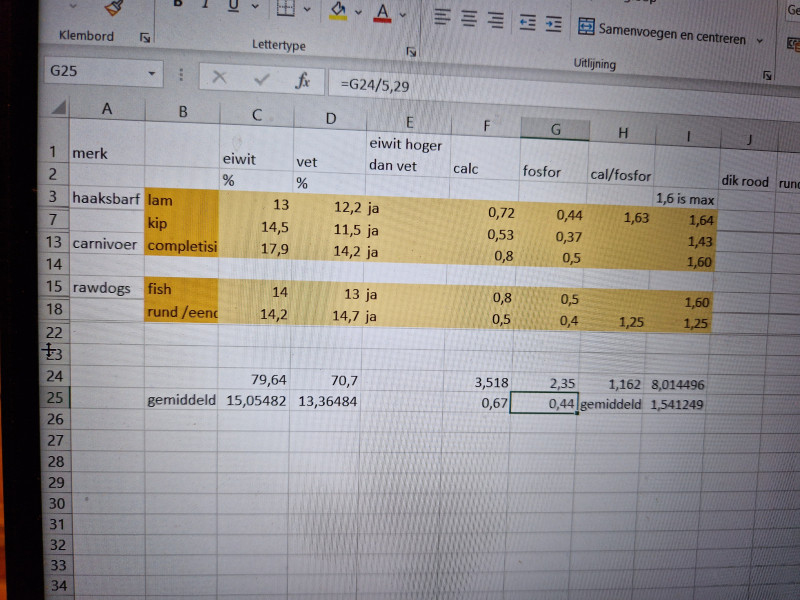800x600 pixels.
Task: Select column C header
Action: coord(257,115)
